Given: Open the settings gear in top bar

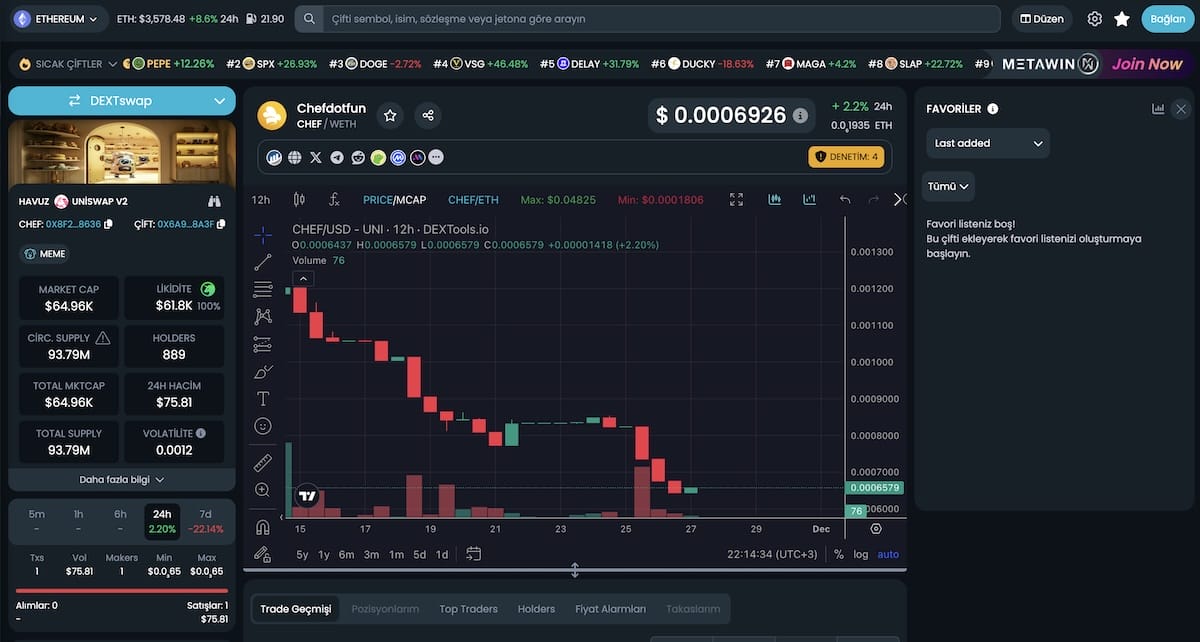Looking at the screenshot, I should point(1095,19).
